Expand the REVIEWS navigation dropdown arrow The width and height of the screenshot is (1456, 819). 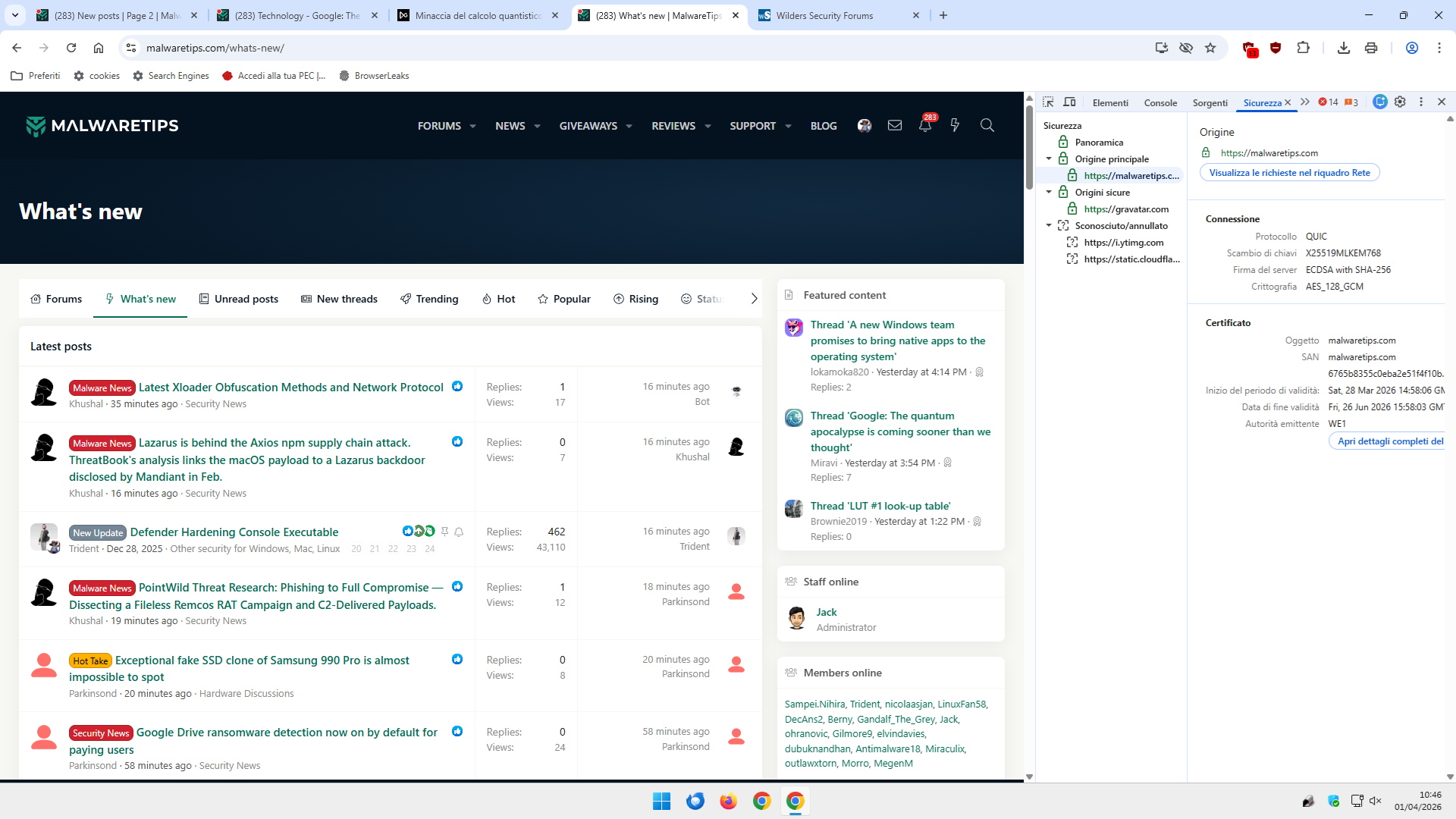click(708, 127)
